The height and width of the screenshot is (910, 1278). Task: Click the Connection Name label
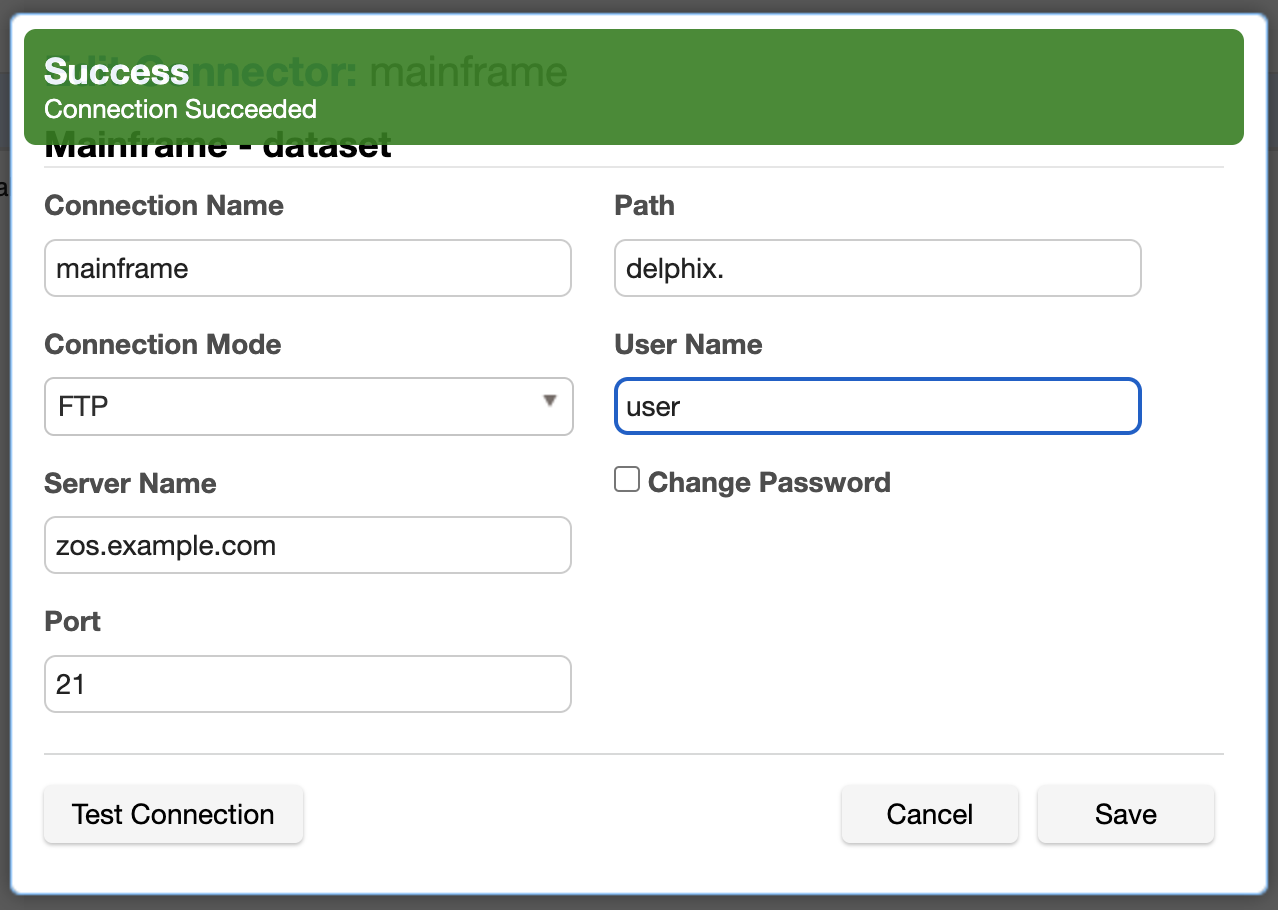point(164,206)
